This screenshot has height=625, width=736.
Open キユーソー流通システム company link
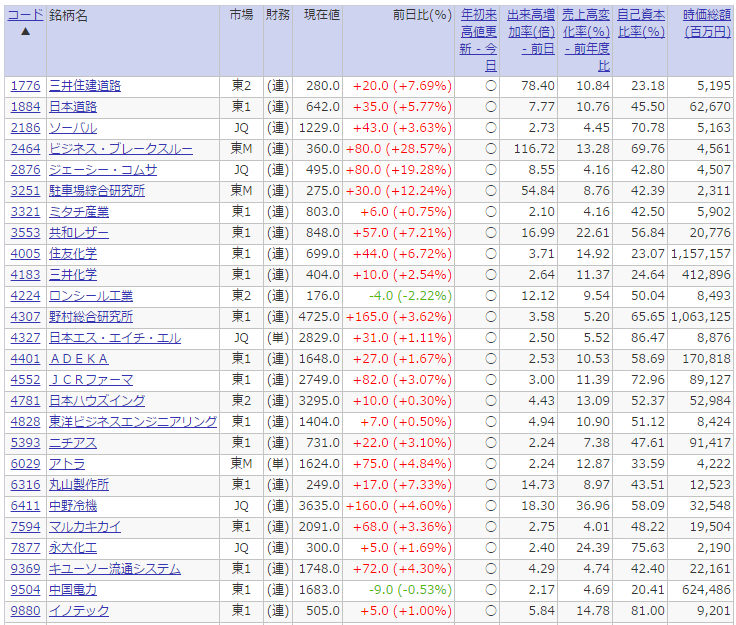coord(115,569)
